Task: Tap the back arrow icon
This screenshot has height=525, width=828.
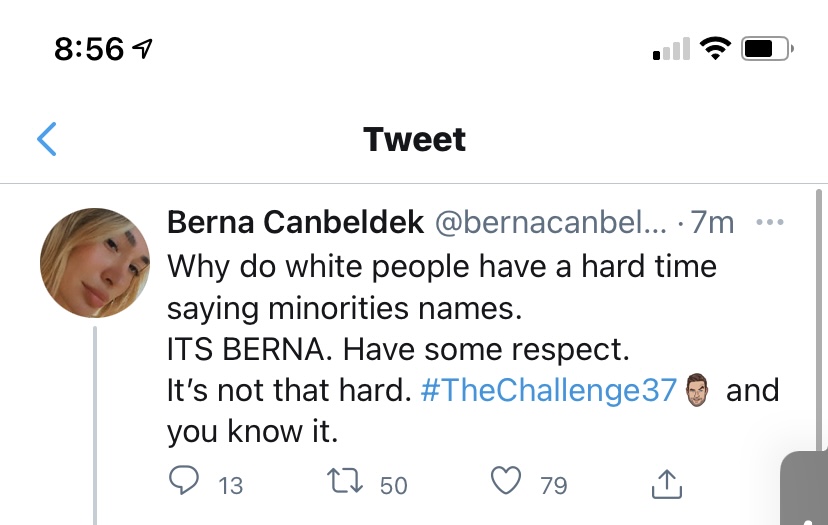Action: 46,139
